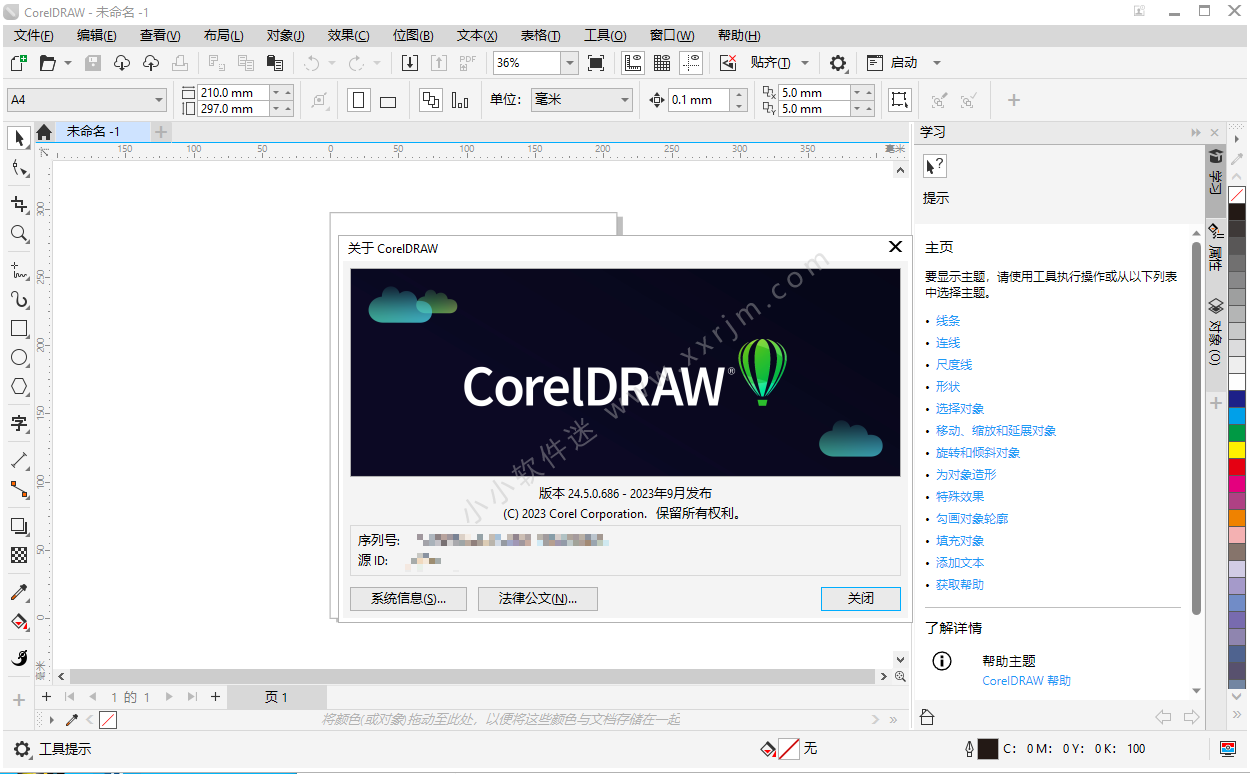Open the units 毫米 dropdown
The width and height of the screenshot is (1250, 774).
[625, 100]
